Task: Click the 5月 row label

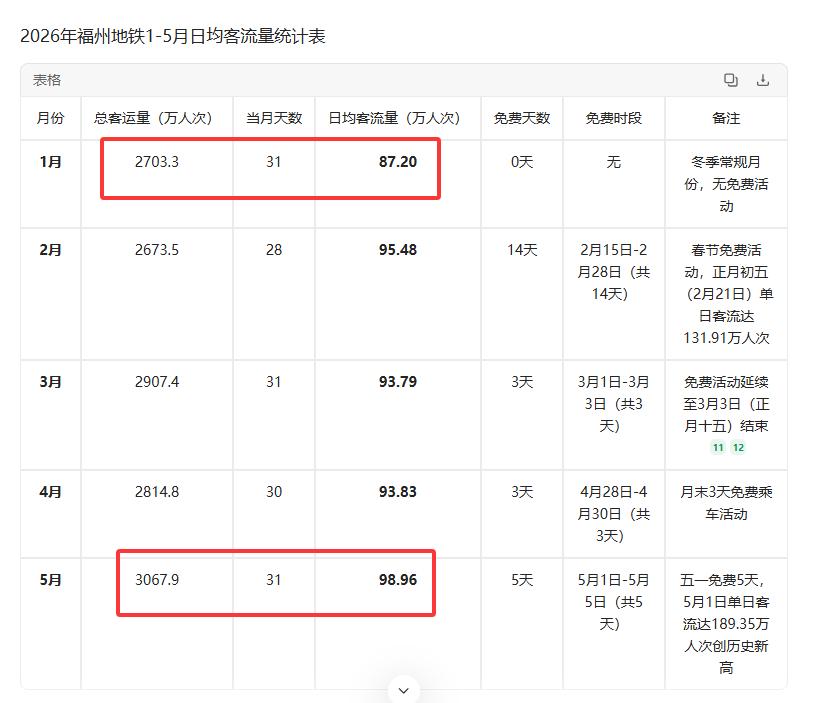Action: click(x=50, y=579)
